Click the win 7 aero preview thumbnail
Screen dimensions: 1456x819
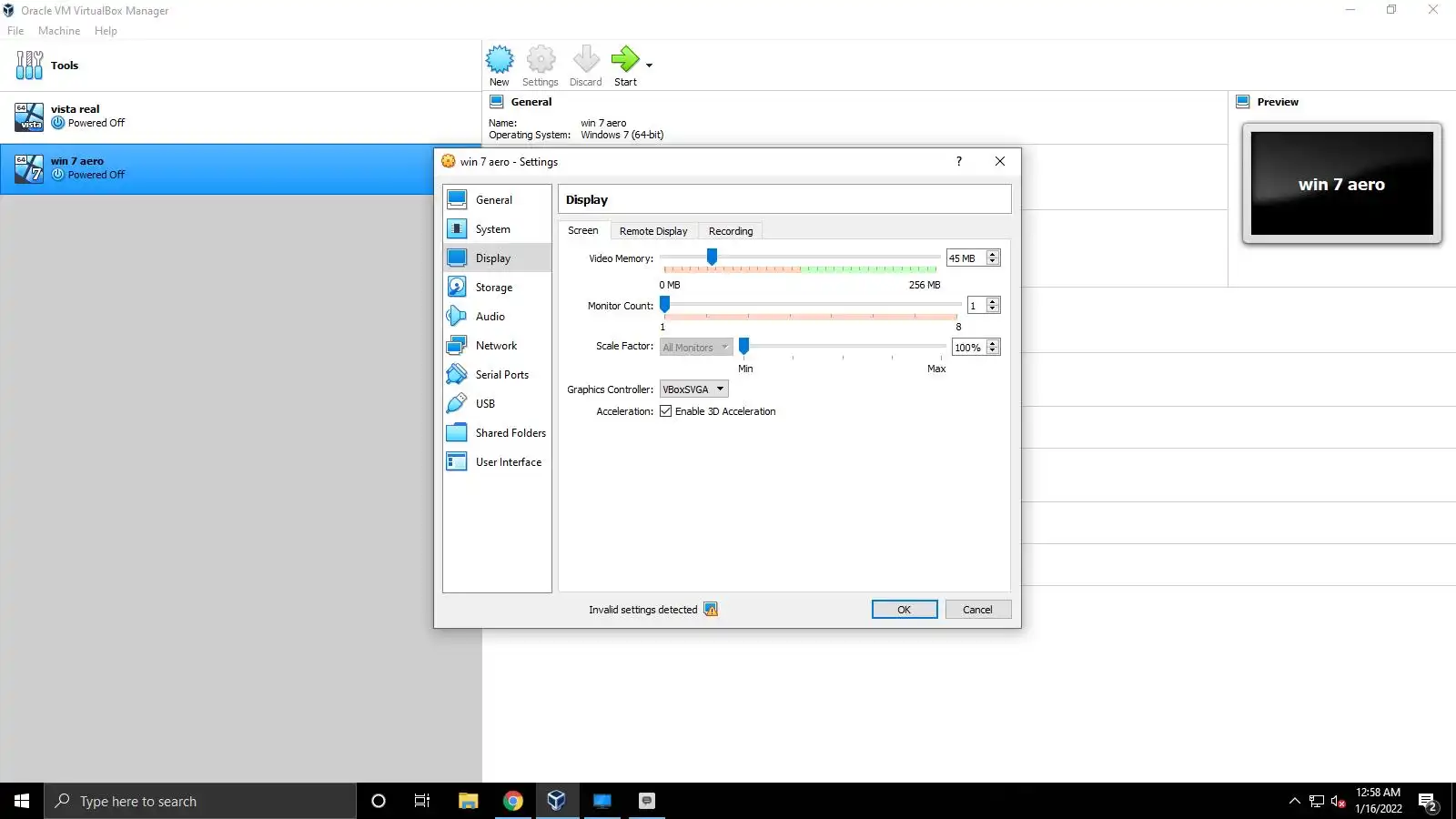click(1342, 184)
